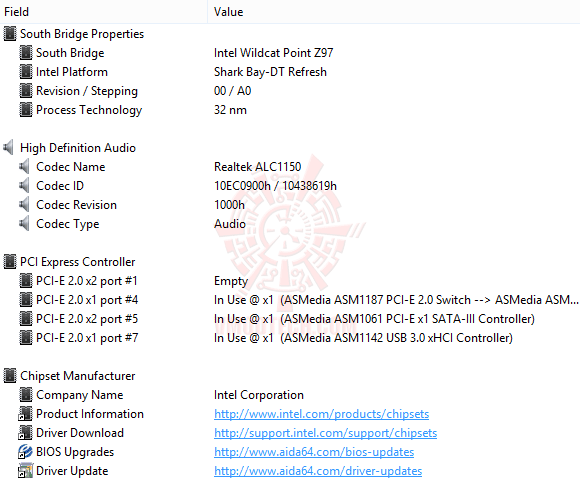
Task: Click the South Bridge Properties chip icon
Action: (x=10, y=34)
